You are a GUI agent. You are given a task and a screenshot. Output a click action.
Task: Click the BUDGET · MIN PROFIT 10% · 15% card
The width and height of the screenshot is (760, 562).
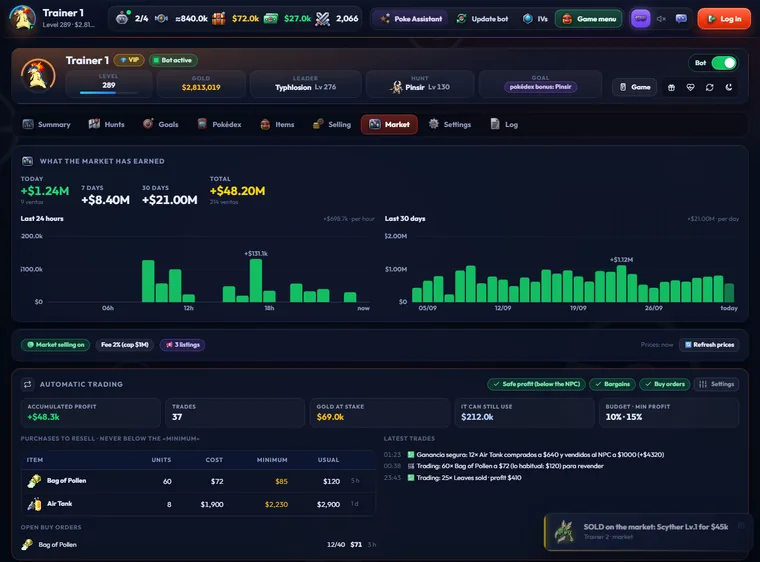click(669, 413)
